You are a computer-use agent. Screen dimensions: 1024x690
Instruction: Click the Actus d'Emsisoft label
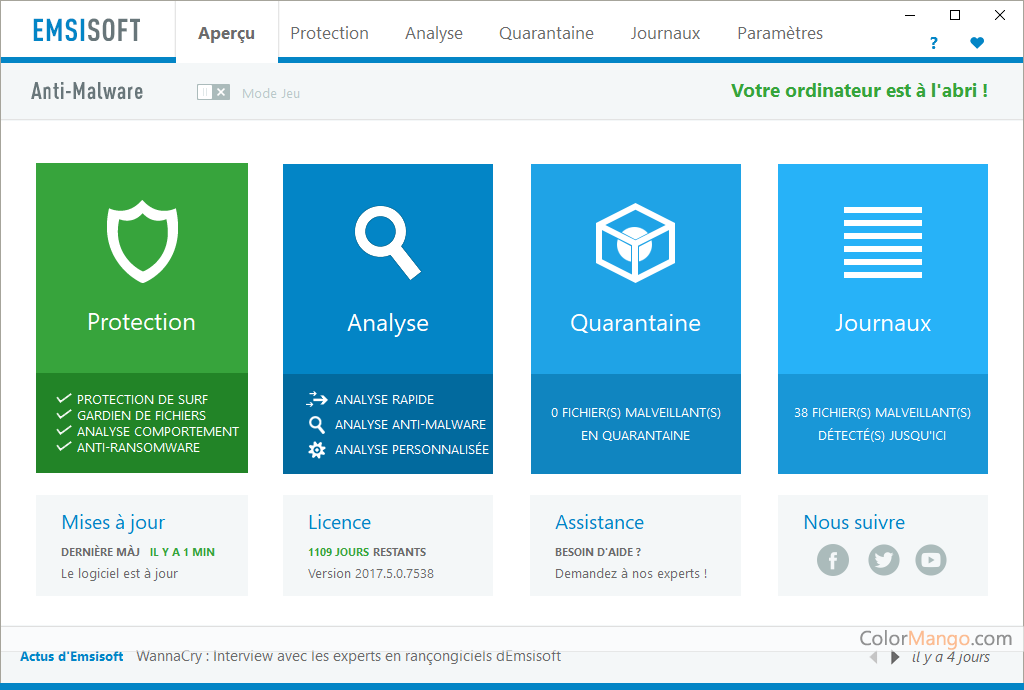[x=72, y=657]
